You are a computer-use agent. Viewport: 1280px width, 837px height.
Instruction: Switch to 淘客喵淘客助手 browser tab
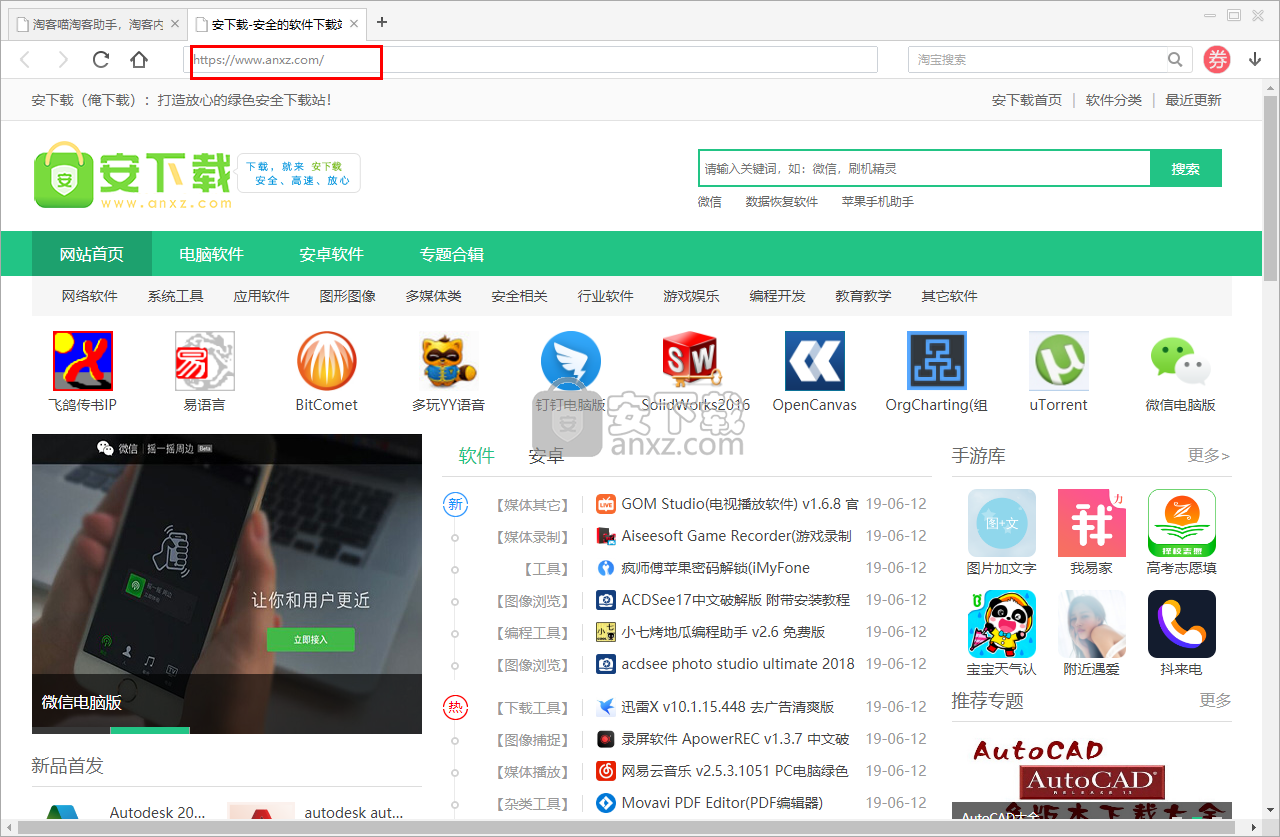95,23
